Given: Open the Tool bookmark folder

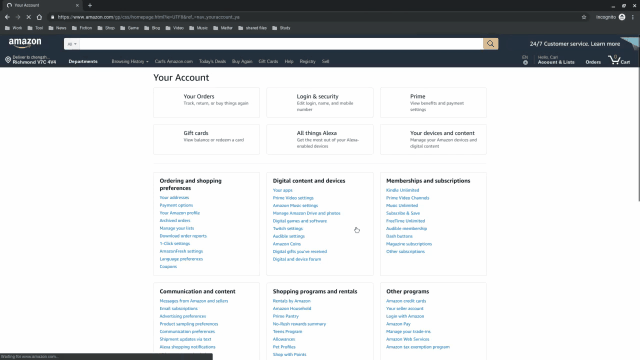Looking at the screenshot, I should 35,28.
